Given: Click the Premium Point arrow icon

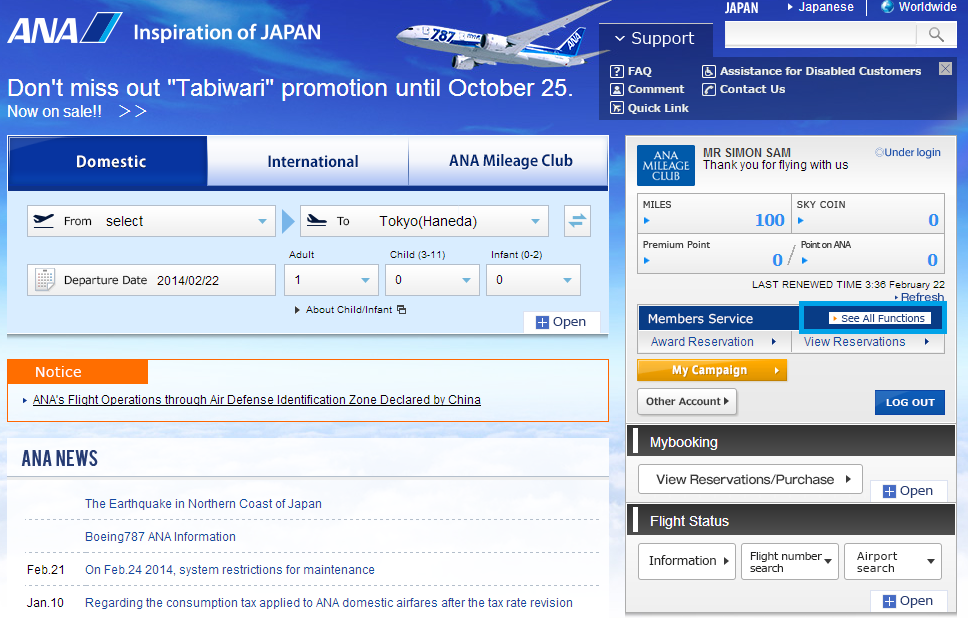Looking at the screenshot, I should [646, 261].
